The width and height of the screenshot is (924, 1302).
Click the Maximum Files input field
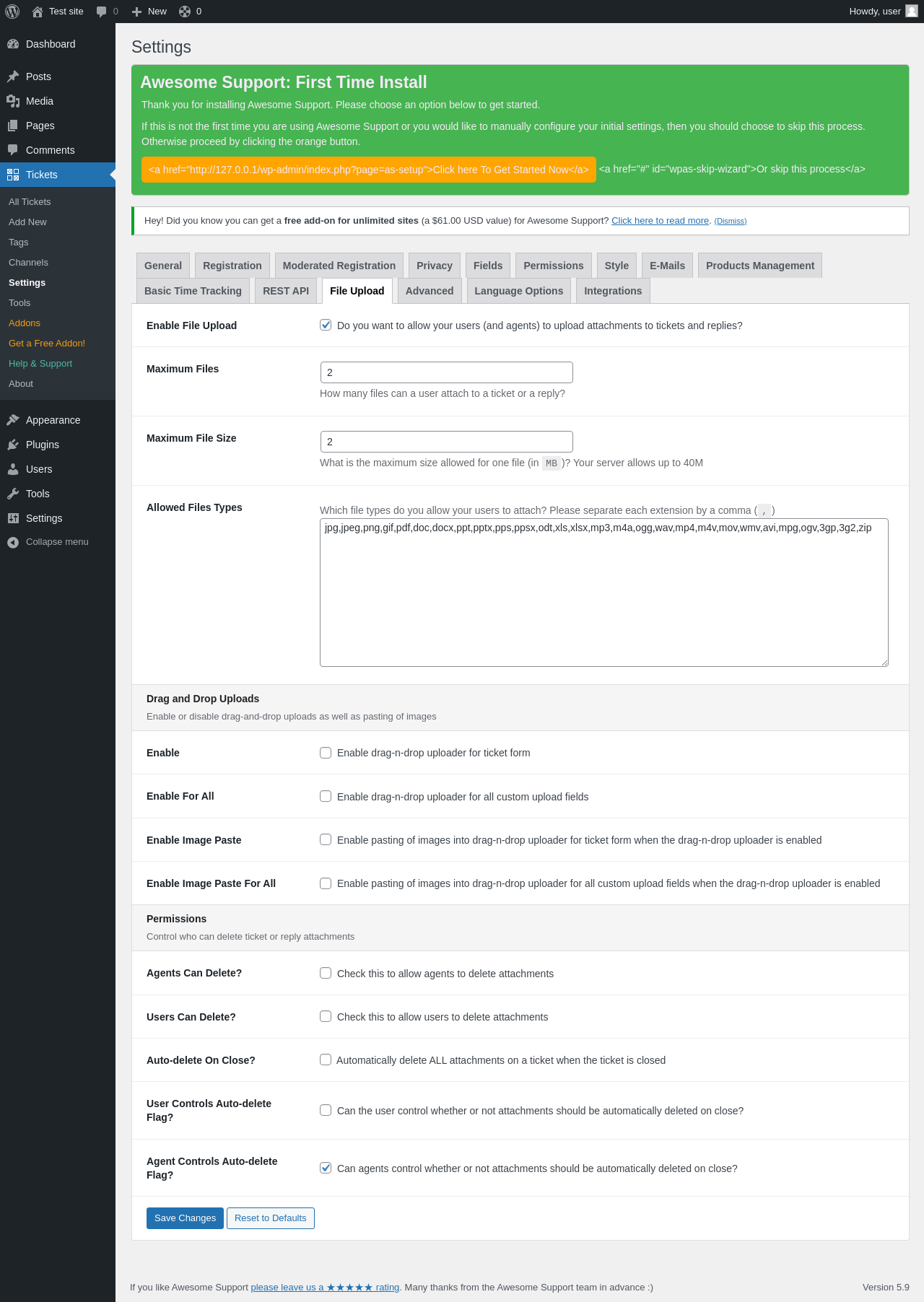coord(446,372)
